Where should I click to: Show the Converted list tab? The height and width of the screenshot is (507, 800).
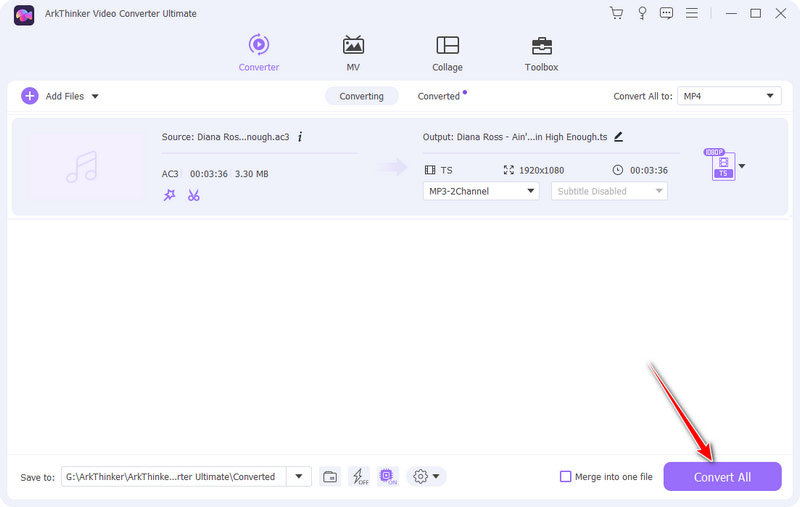439,96
